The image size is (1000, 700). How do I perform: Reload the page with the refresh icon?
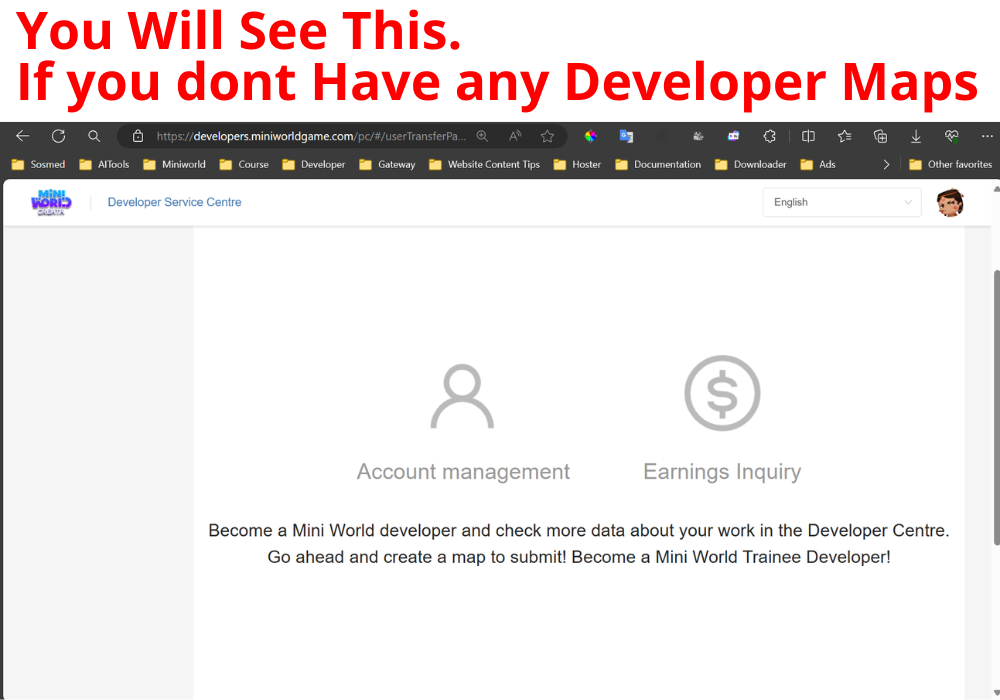pos(59,136)
